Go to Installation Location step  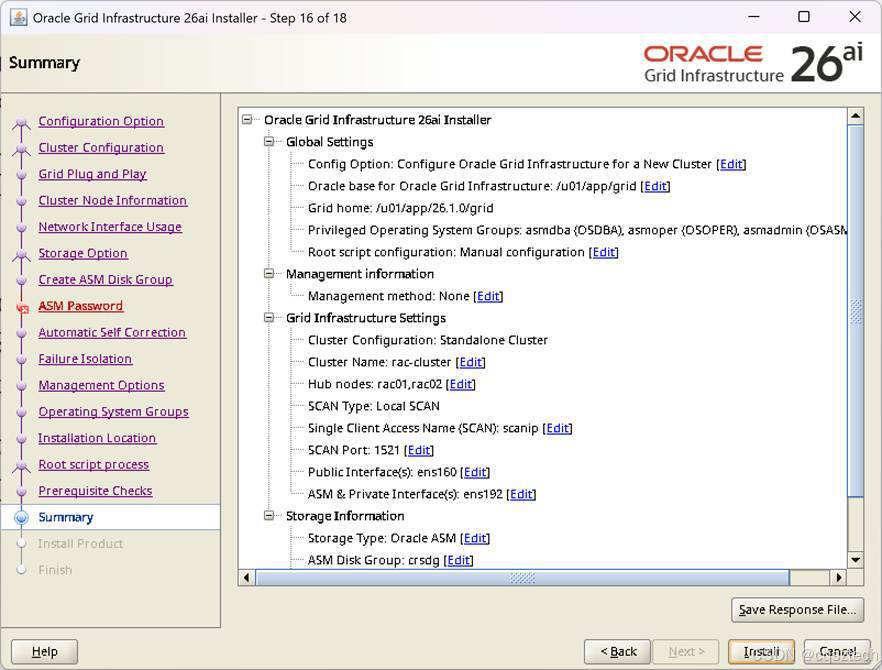tap(97, 438)
